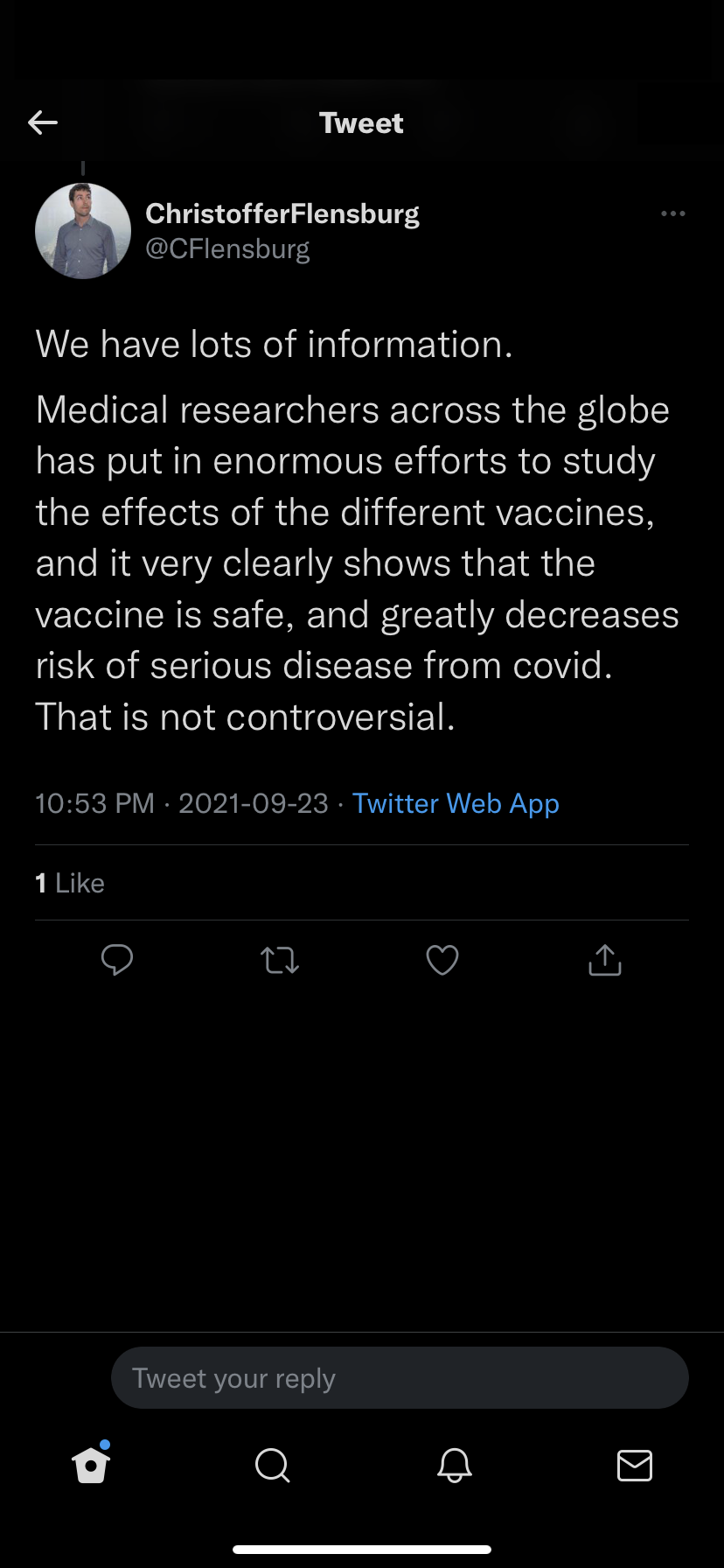Tap the share tweet icon
Image resolution: width=724 pixels, height=1568 pixels.
coord(605,960)
